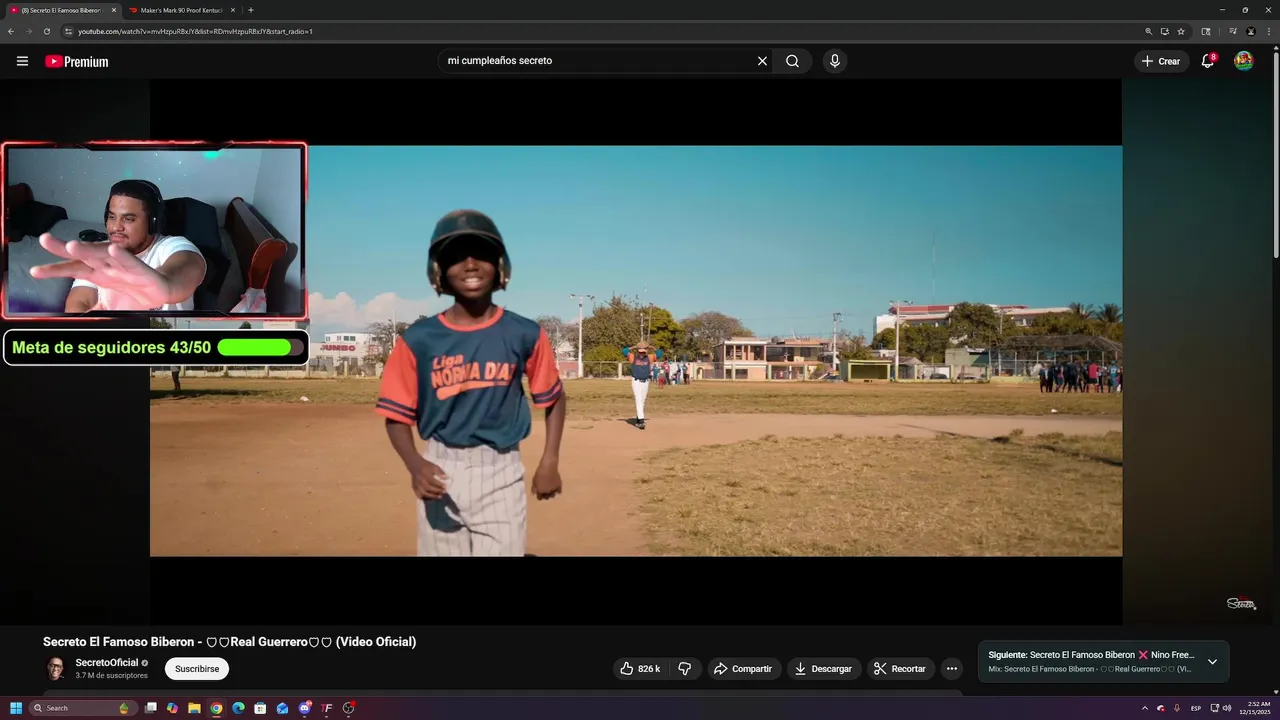Start voice search with microphone

click(x=835, y=61)
